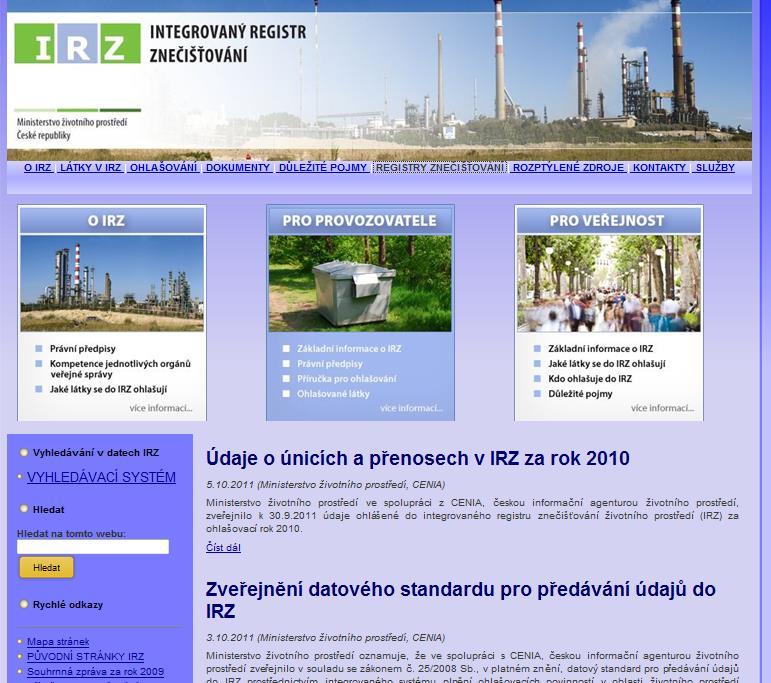Screen dimensions: 771x683
Task: Open Právní předpisy in provozovatele card
Action: (x=329, y=364)
